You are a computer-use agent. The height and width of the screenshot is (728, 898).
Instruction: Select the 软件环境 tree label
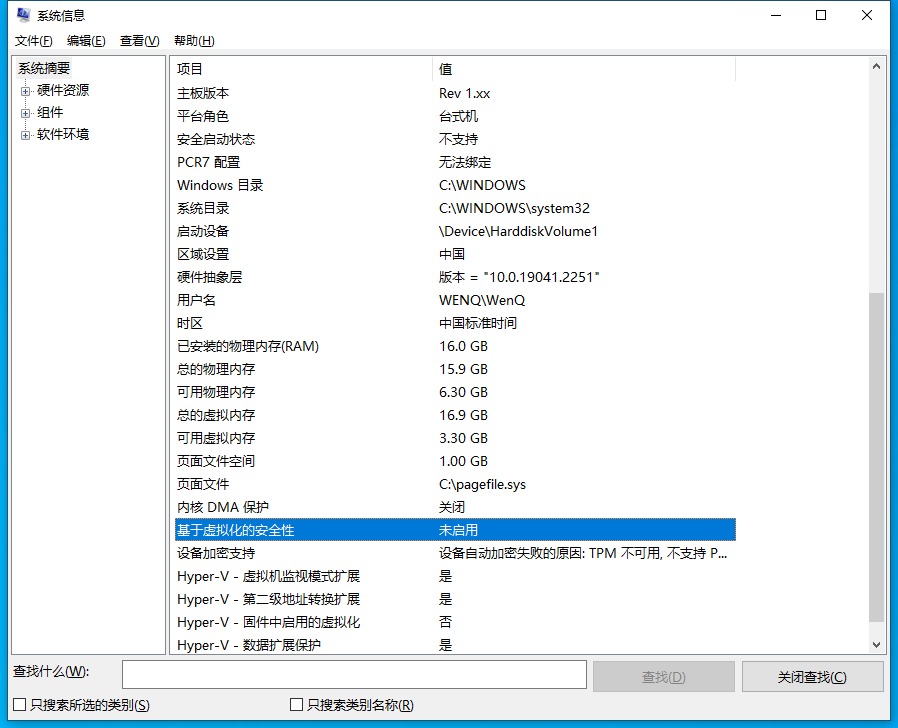63,135
